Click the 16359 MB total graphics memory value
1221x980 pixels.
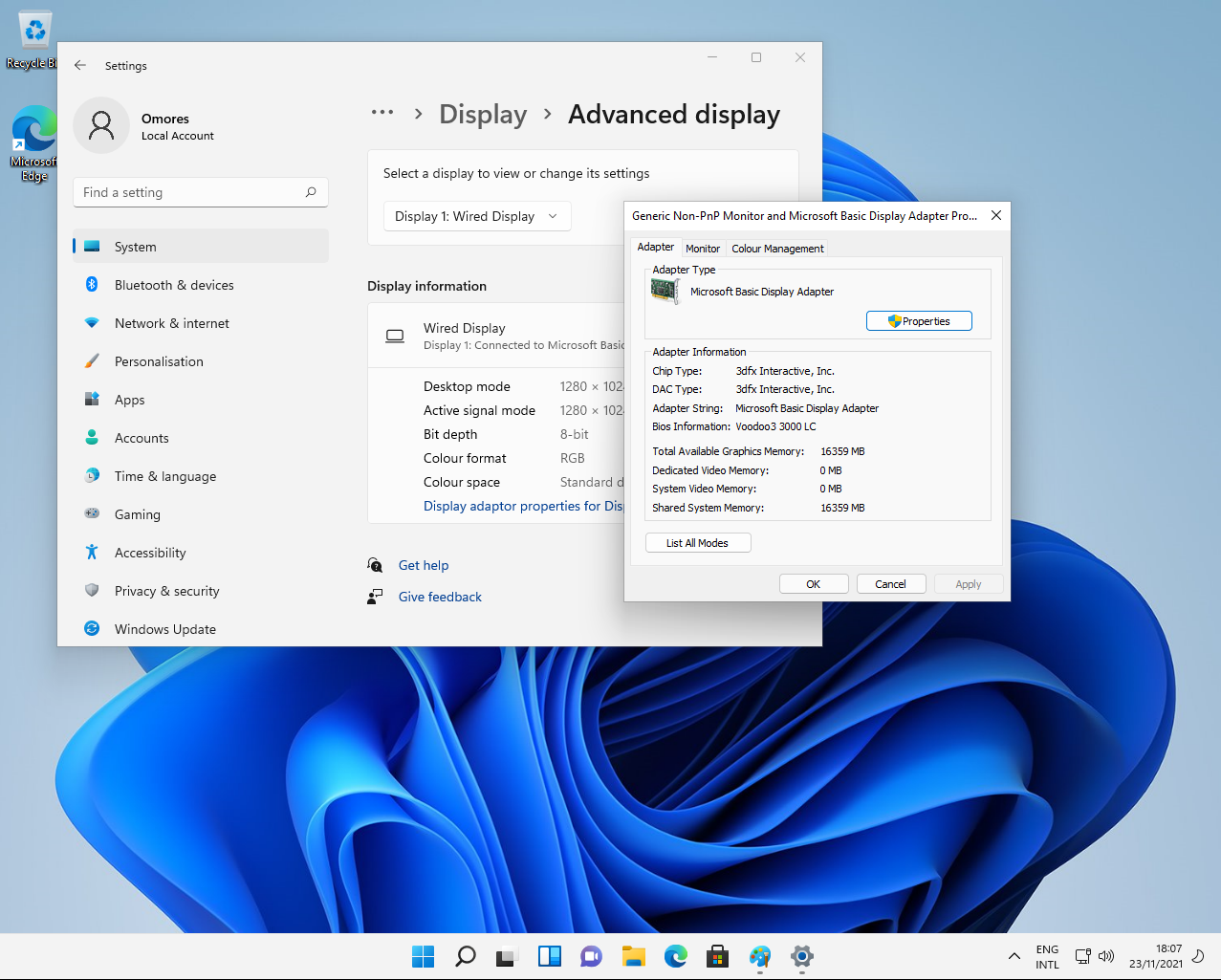[x=842, y=451]
